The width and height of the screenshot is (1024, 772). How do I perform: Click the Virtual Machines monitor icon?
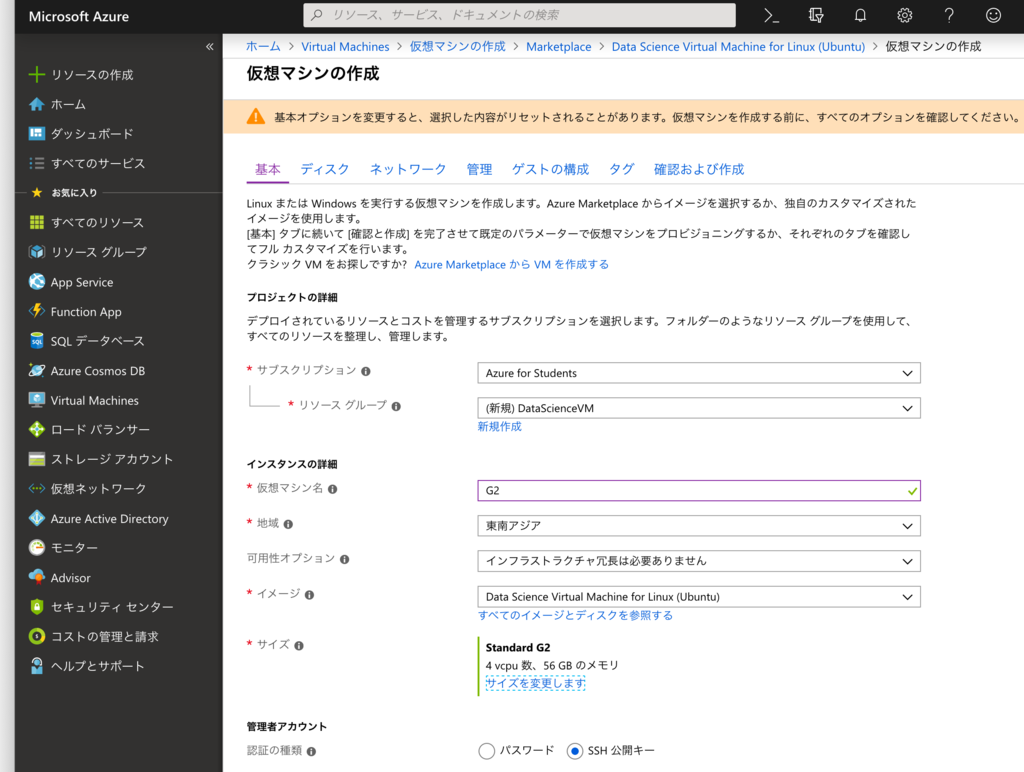click(x=37, y=400)
